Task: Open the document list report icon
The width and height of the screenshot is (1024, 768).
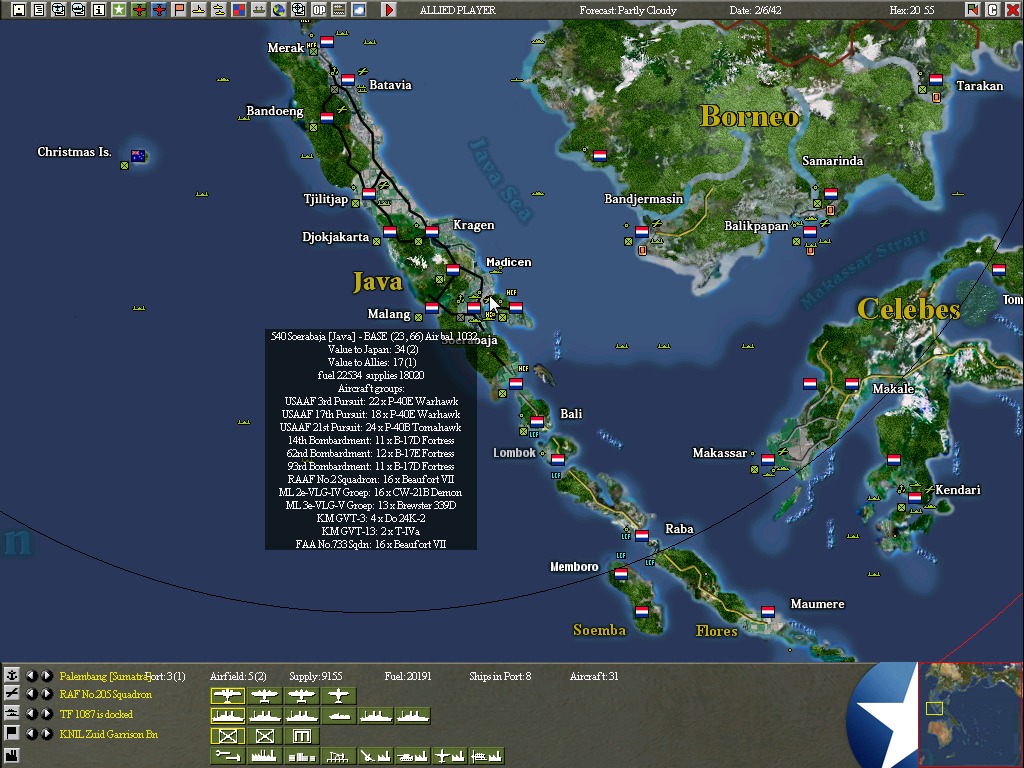Action: 39,10
